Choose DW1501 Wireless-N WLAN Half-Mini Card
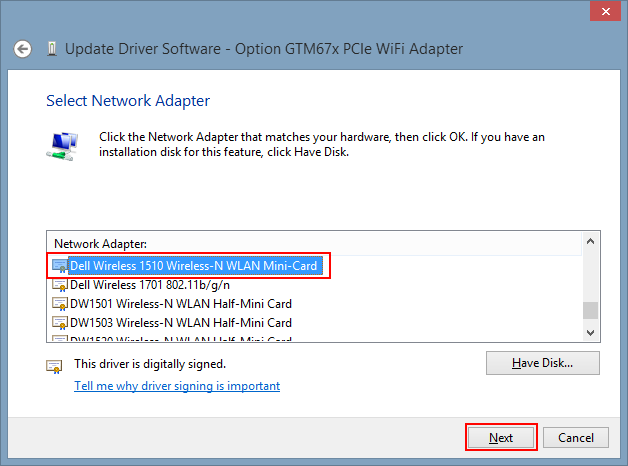 click(181, 304)
